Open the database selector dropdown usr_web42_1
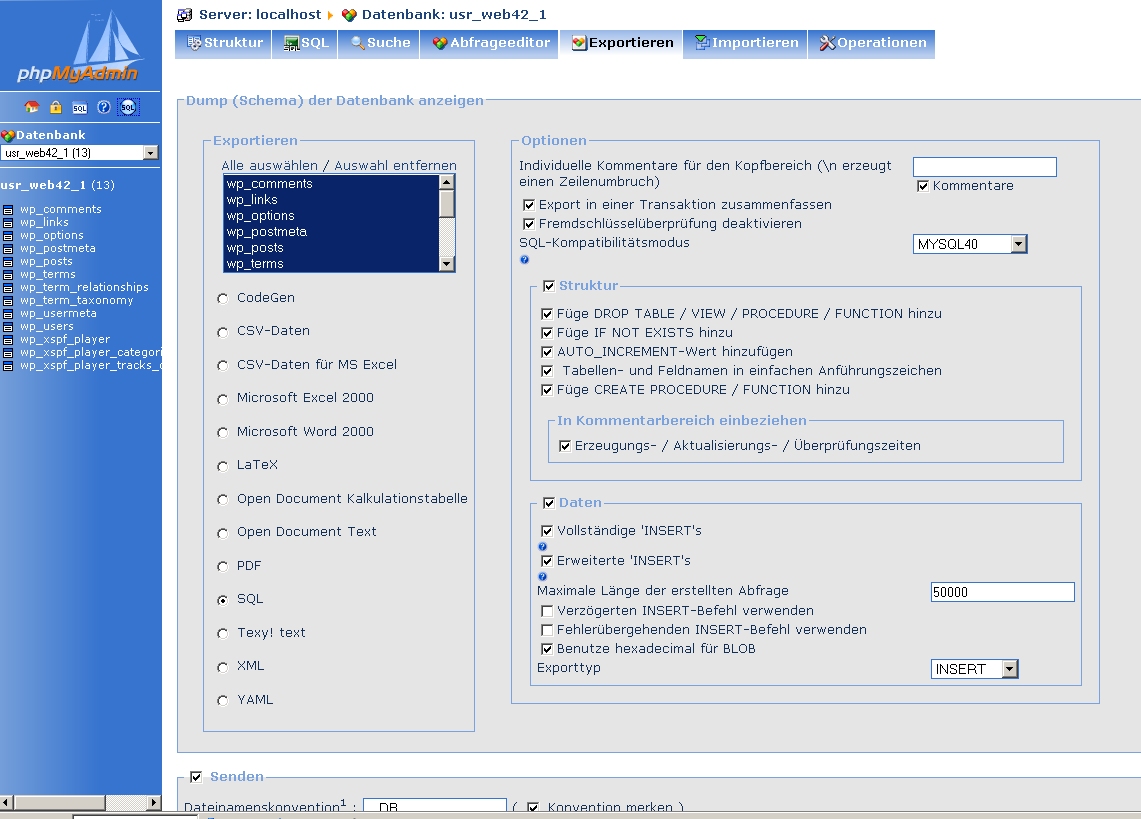1141x819 pixels. click(x=79, y=153)
